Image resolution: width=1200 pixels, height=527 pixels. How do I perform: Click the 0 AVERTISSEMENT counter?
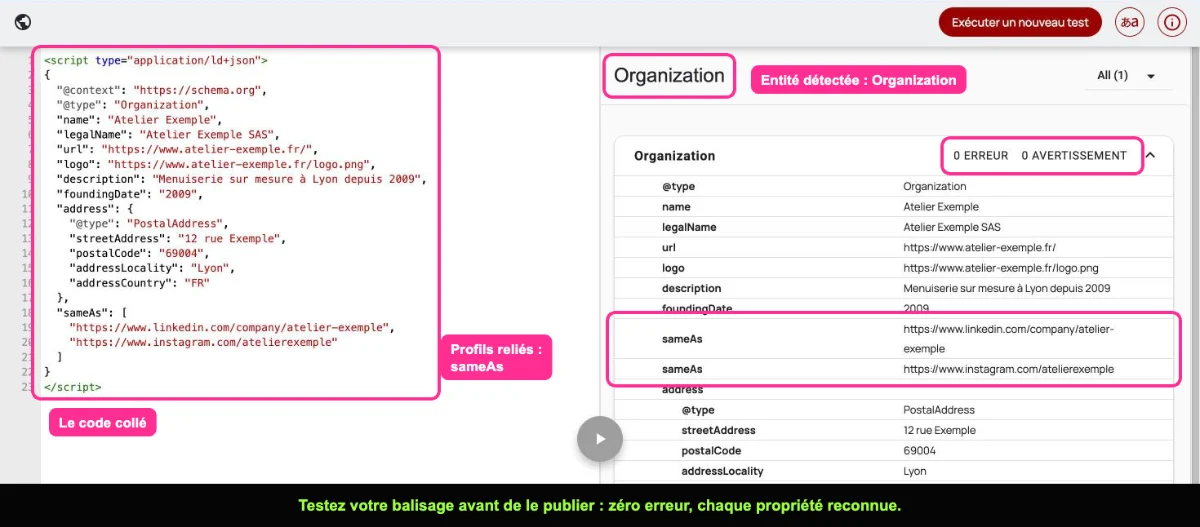(x=1074, y=156)
